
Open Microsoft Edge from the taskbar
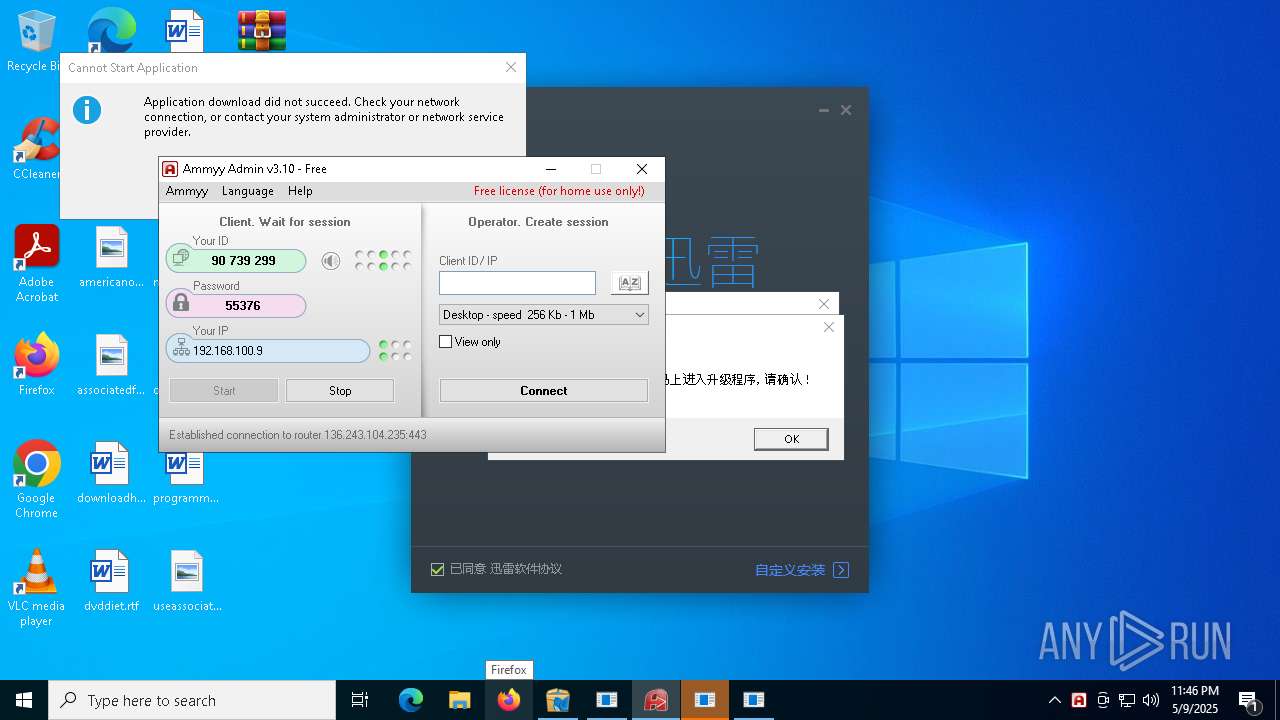point(411,700)
